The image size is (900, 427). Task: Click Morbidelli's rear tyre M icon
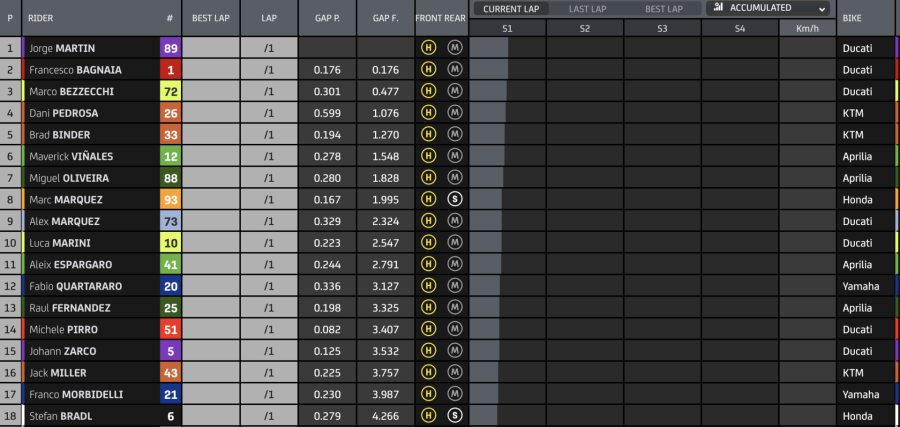[455, 394]
